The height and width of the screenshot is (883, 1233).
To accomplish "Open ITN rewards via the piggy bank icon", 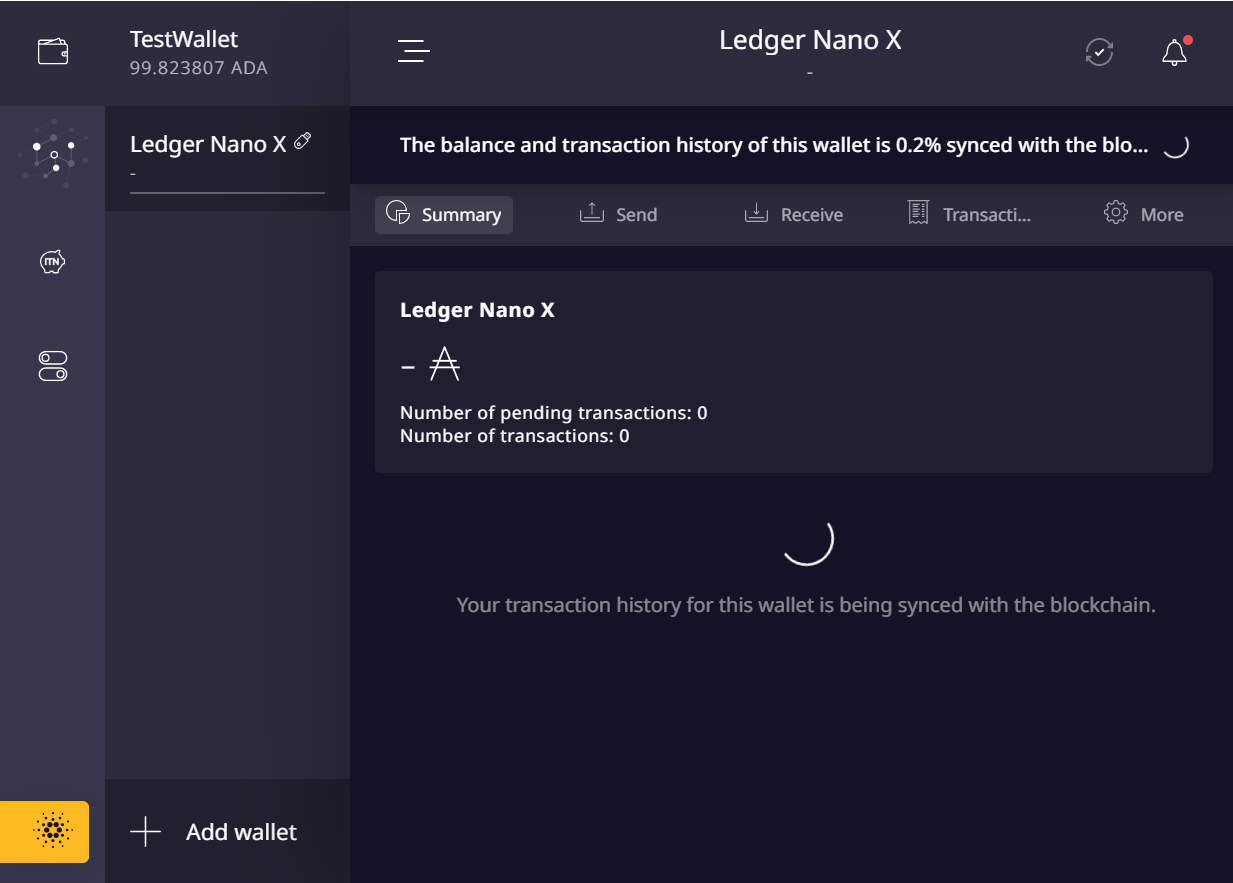I will tap(52, 262).
